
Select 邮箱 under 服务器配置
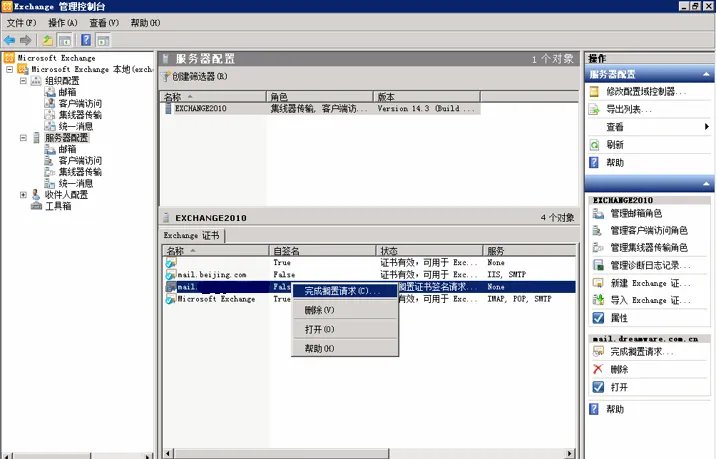tap(67, 149)
